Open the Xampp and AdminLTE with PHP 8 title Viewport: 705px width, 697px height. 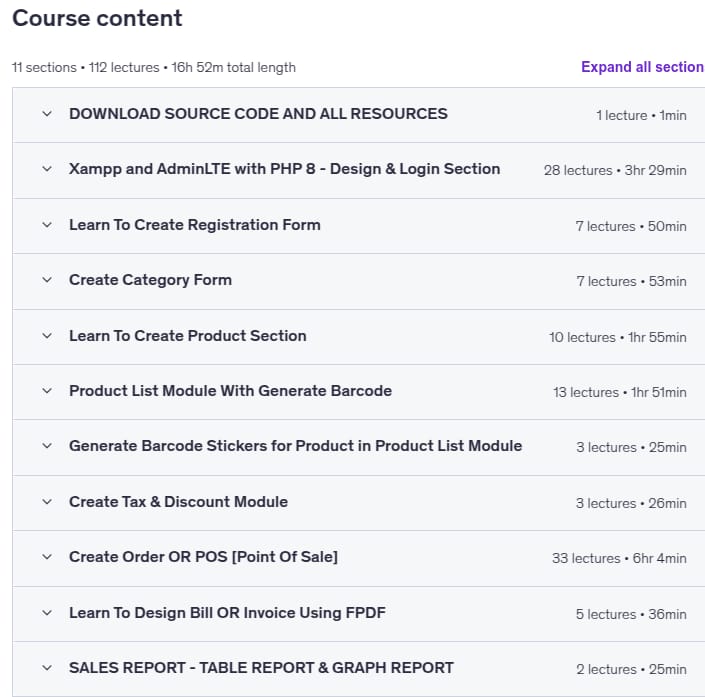tap(285, 169)
